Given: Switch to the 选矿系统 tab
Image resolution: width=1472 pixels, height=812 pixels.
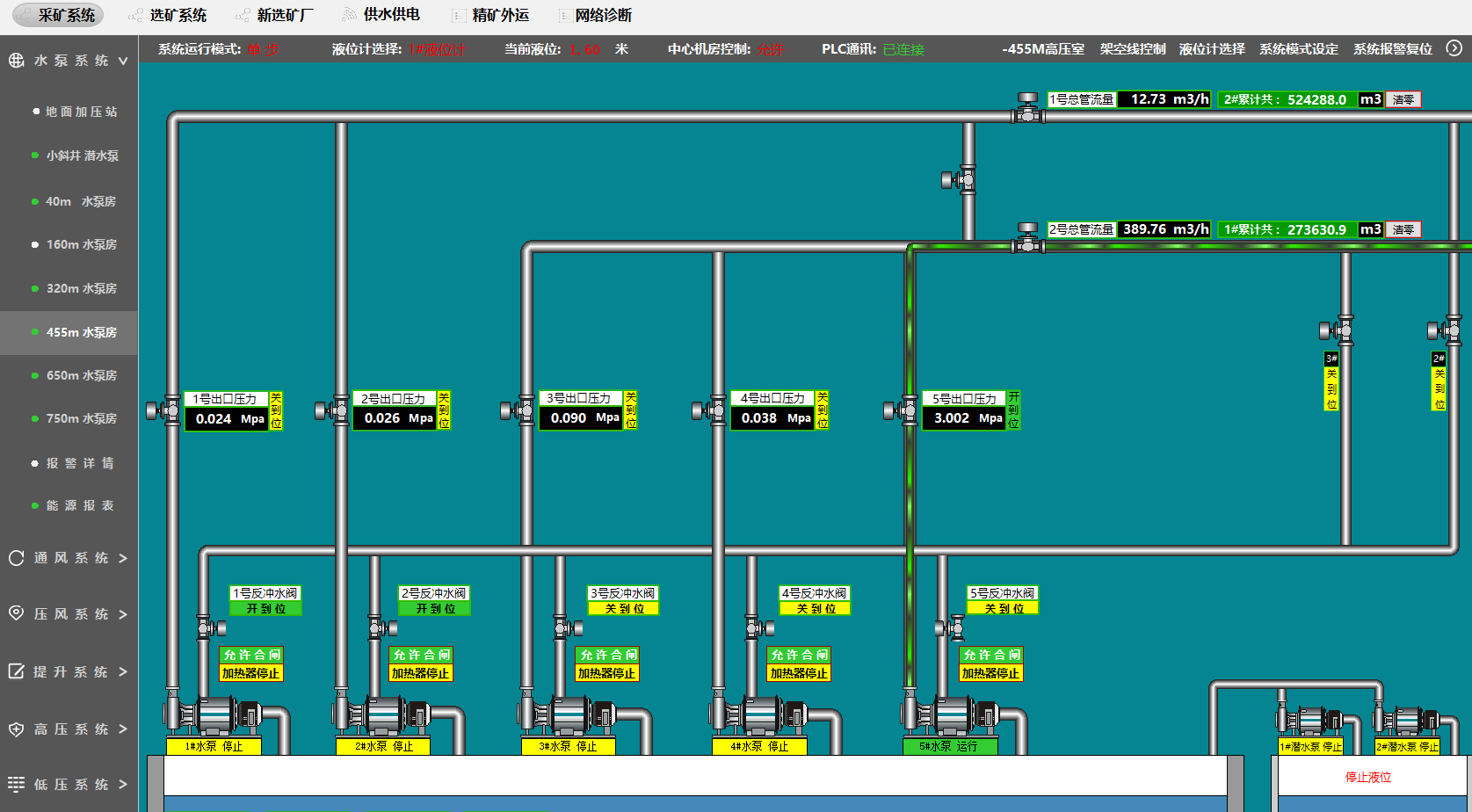Looking at the screenshot, I should (168, 15).
